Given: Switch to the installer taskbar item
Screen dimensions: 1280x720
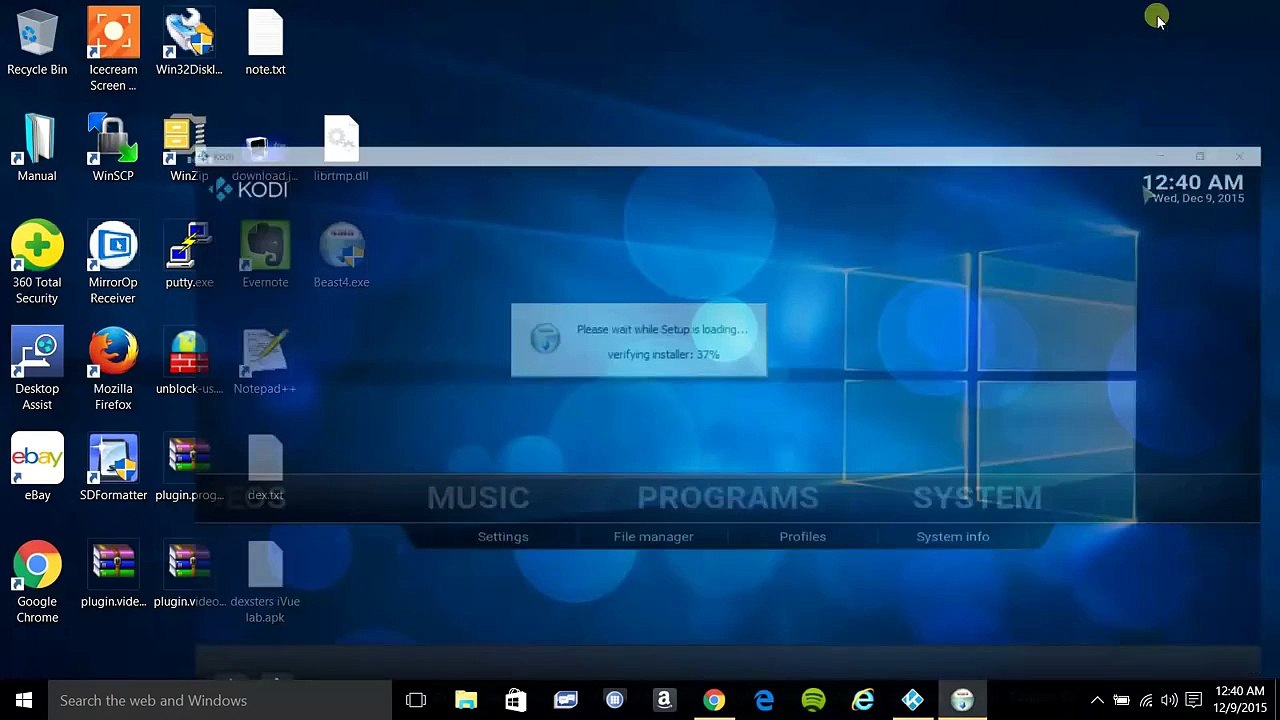Looking at the screenshot, I should 962,700.
